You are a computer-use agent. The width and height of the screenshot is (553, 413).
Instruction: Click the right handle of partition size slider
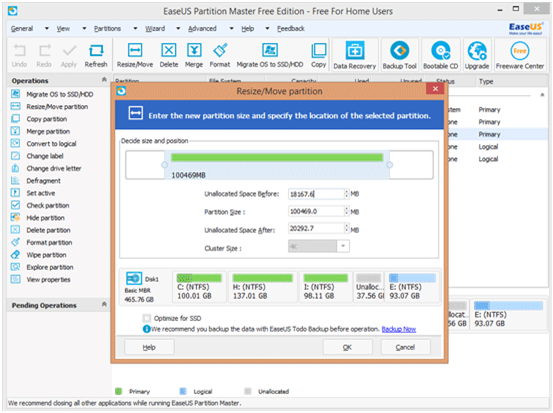[389, 165]
